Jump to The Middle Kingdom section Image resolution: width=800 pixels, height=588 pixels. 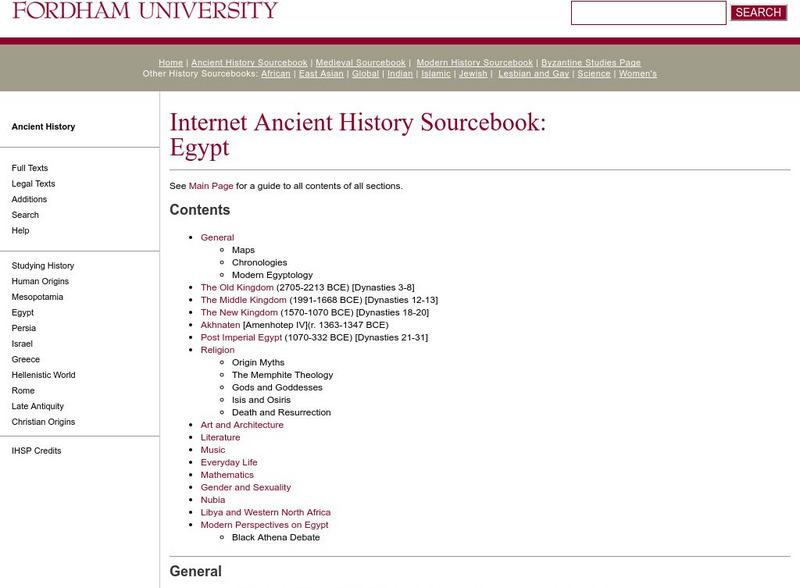point(243,300)
